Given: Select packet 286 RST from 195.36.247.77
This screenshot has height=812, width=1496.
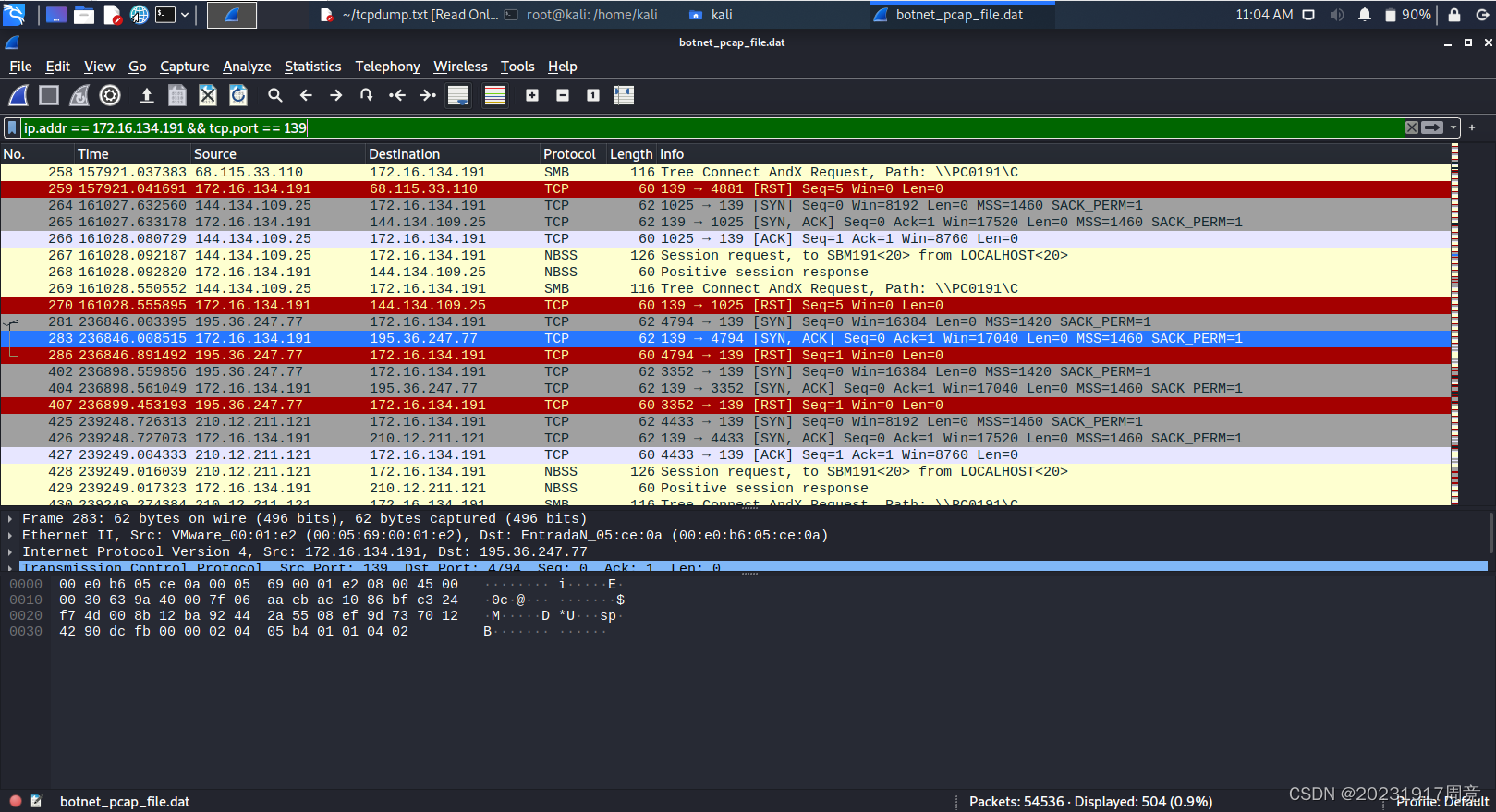Looking at the screenshot, I should click(725, 355).
